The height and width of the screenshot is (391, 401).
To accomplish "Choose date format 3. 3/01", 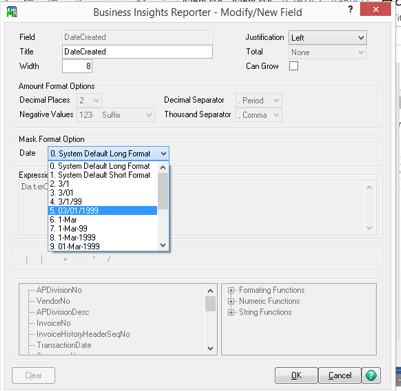I will (103, 193).
